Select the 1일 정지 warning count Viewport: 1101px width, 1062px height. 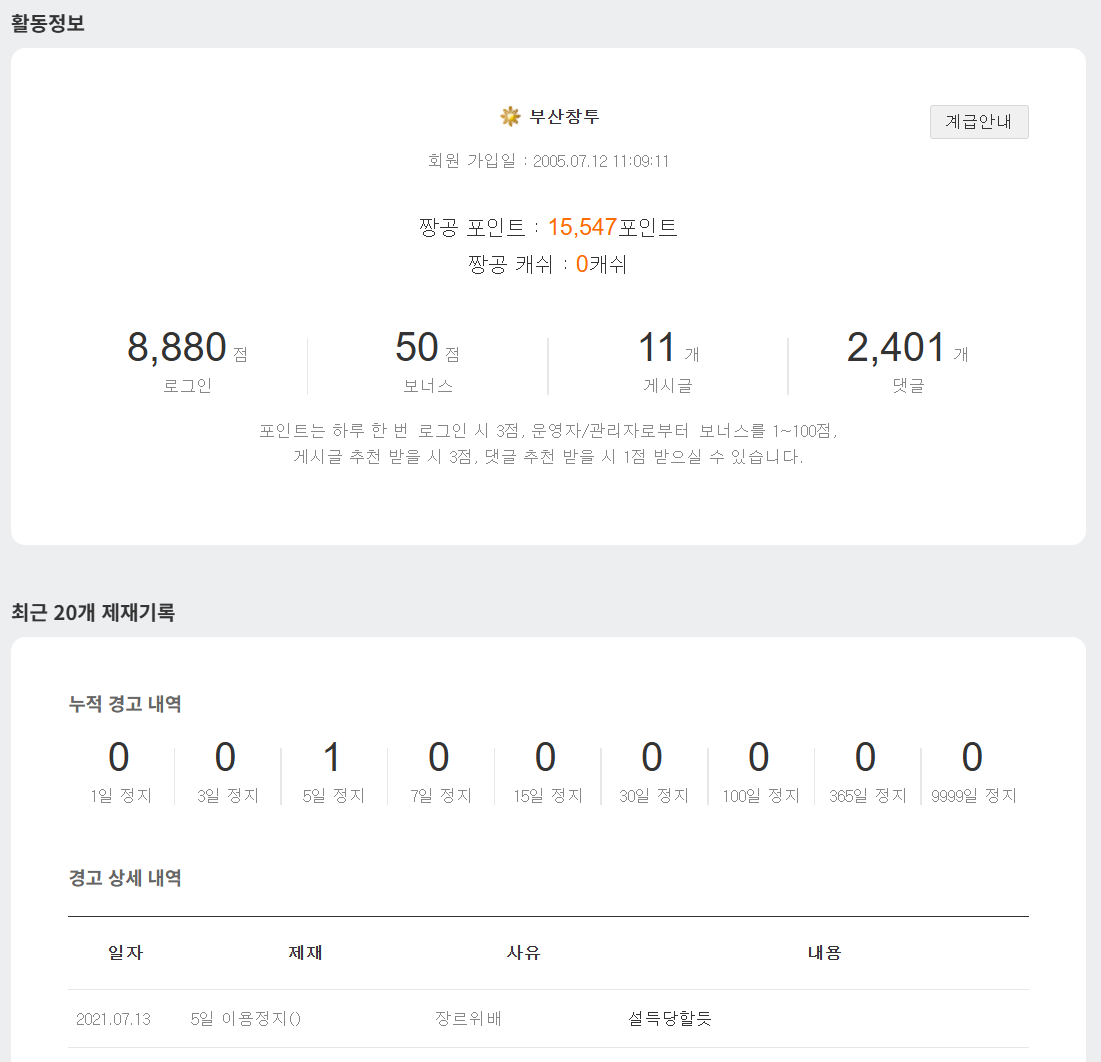tap(119, 759)
